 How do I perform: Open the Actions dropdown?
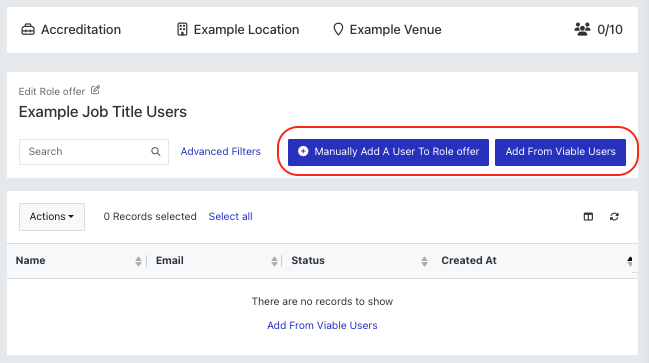point(52,216)
